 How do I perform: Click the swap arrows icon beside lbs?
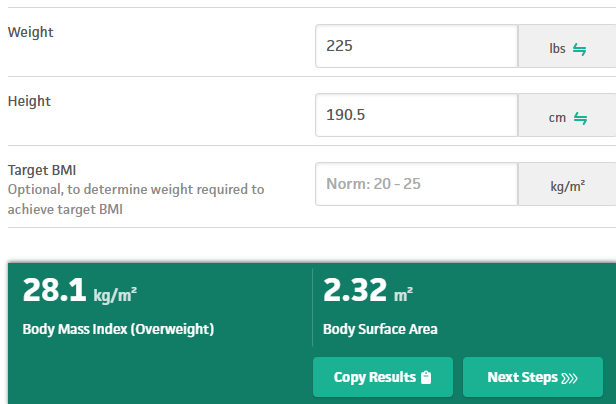[x=580, y=47]
